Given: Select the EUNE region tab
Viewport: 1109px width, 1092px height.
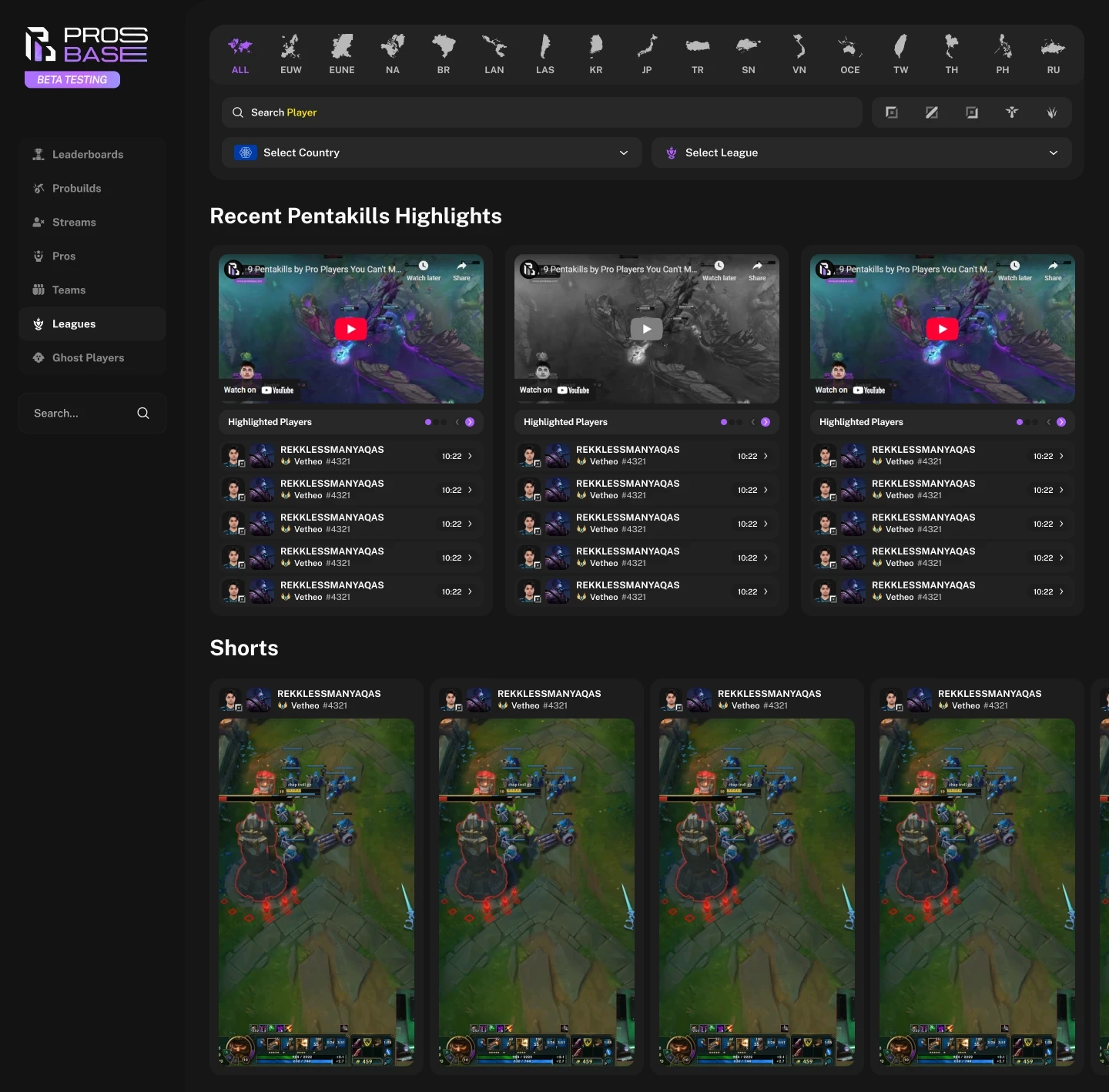Looking at the screenshot, I should 342,55.
